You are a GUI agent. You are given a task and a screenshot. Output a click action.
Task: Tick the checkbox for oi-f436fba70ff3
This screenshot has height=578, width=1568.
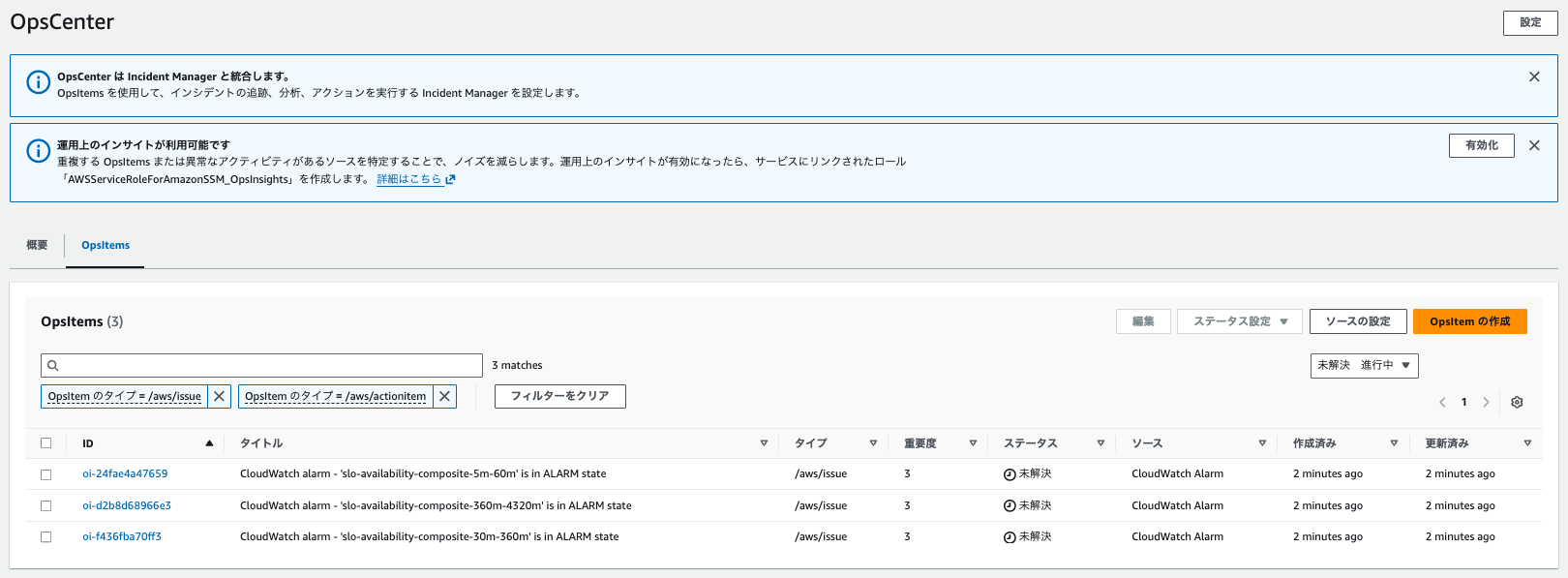(x=45, y=537)
